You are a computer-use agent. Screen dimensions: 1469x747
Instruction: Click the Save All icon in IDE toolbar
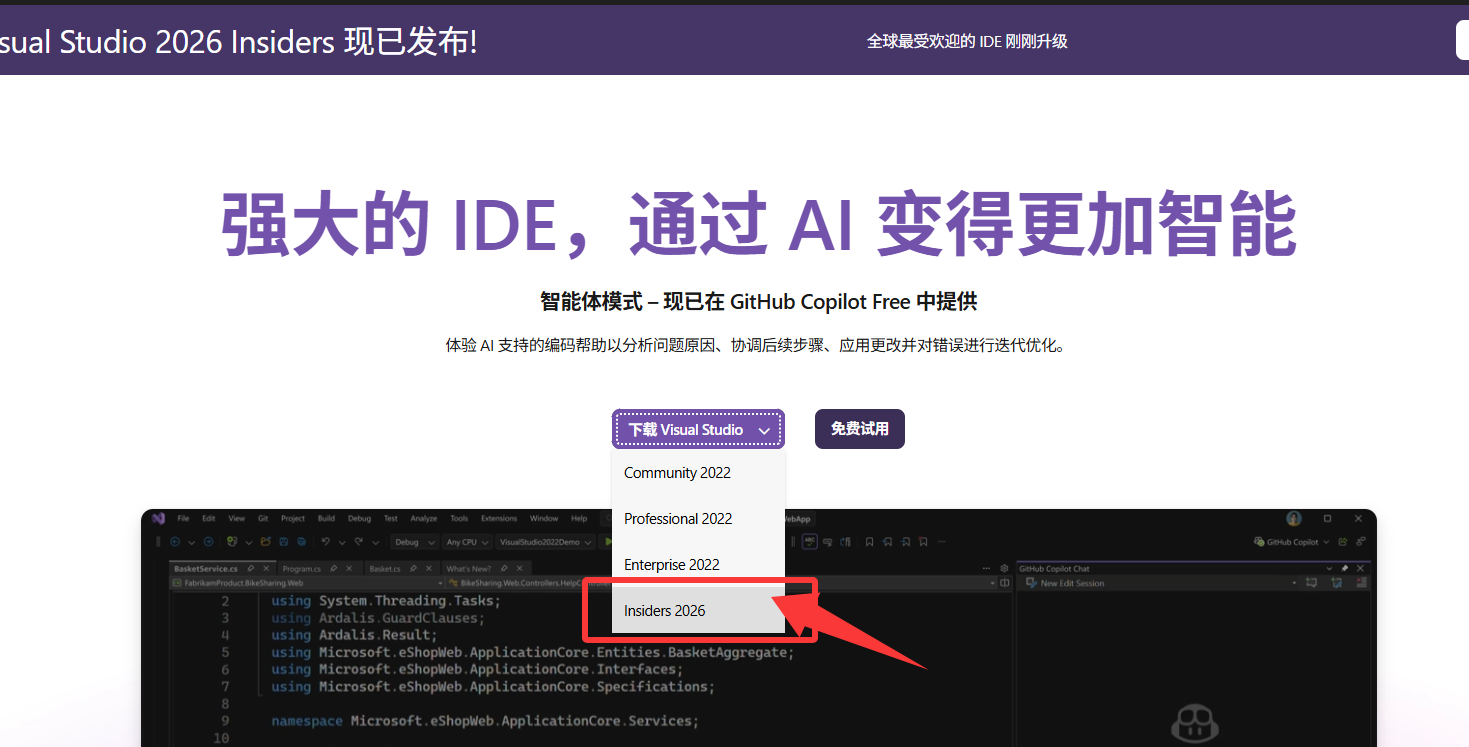(300, 542)
